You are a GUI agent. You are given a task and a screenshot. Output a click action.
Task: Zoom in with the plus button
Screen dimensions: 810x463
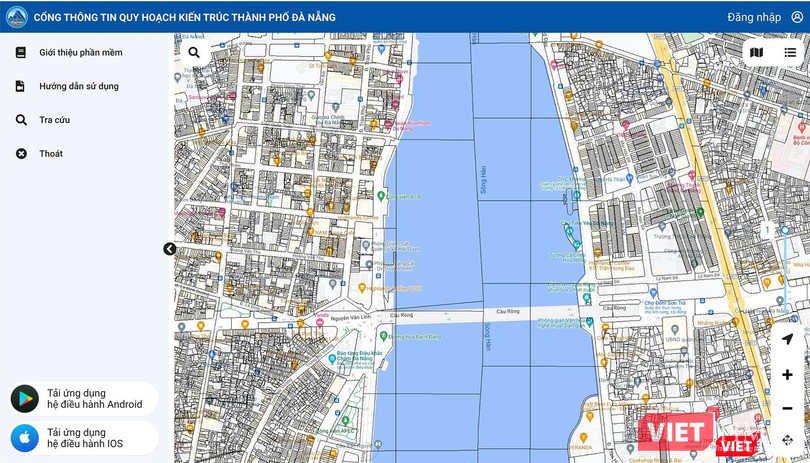pyautogui.click(x=787, y=375)
